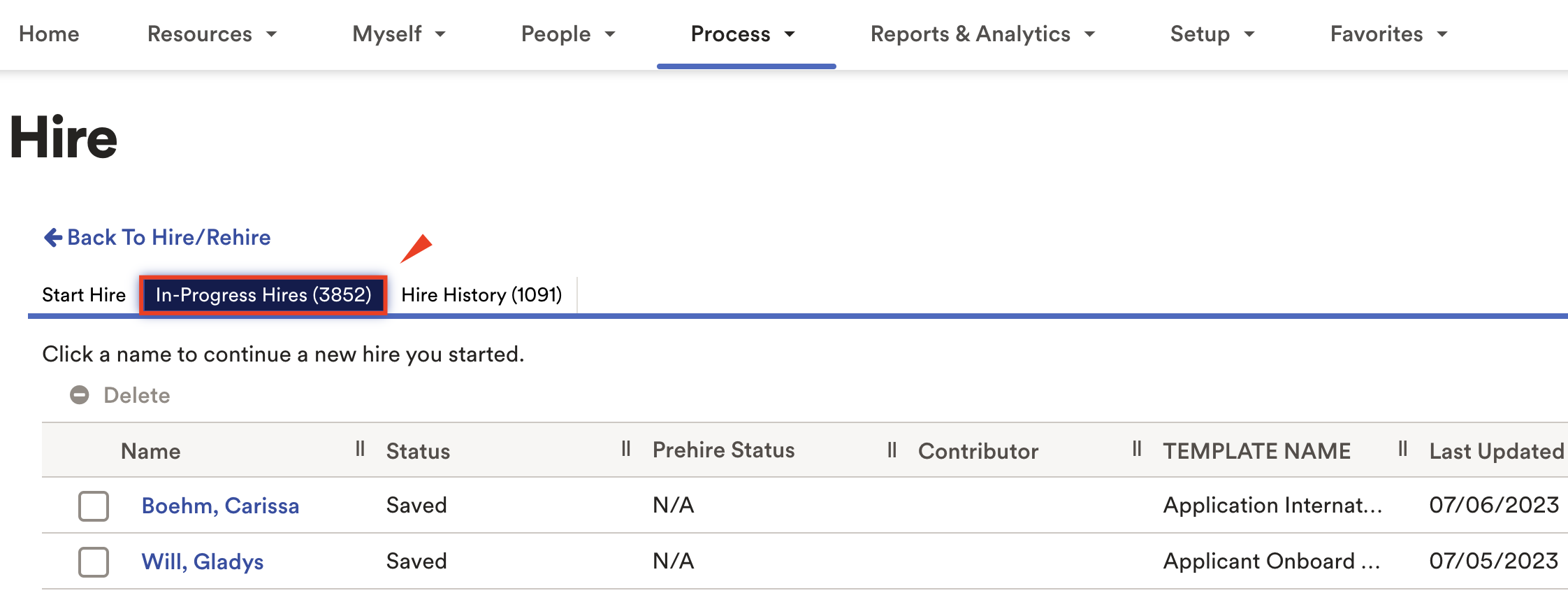Click resize handle after Contributor column
Screen dimensions: 1568x600
1137,449
